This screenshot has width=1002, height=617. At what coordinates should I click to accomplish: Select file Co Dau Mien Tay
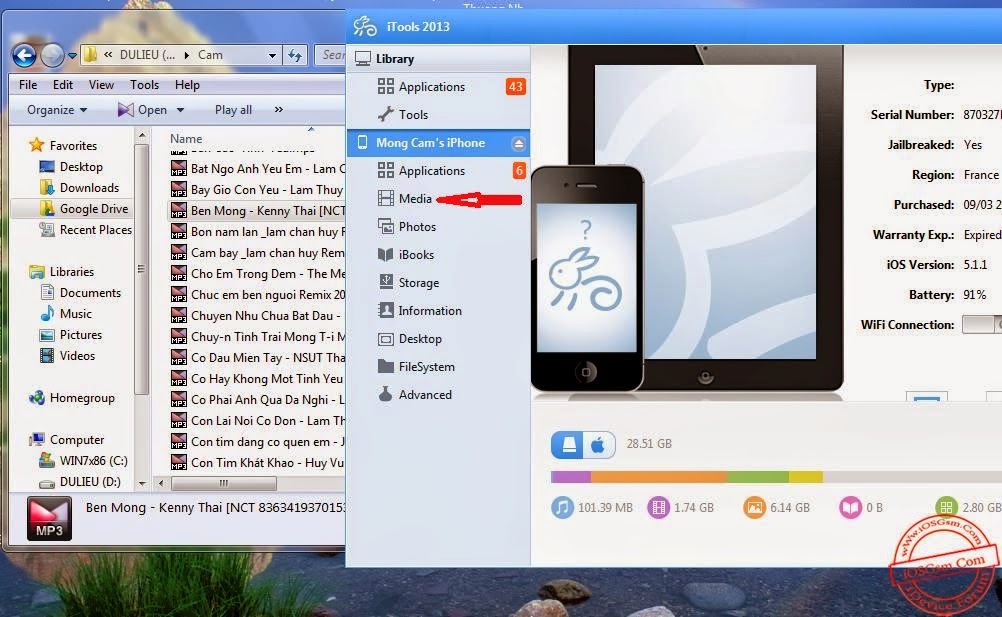point(258,358)
